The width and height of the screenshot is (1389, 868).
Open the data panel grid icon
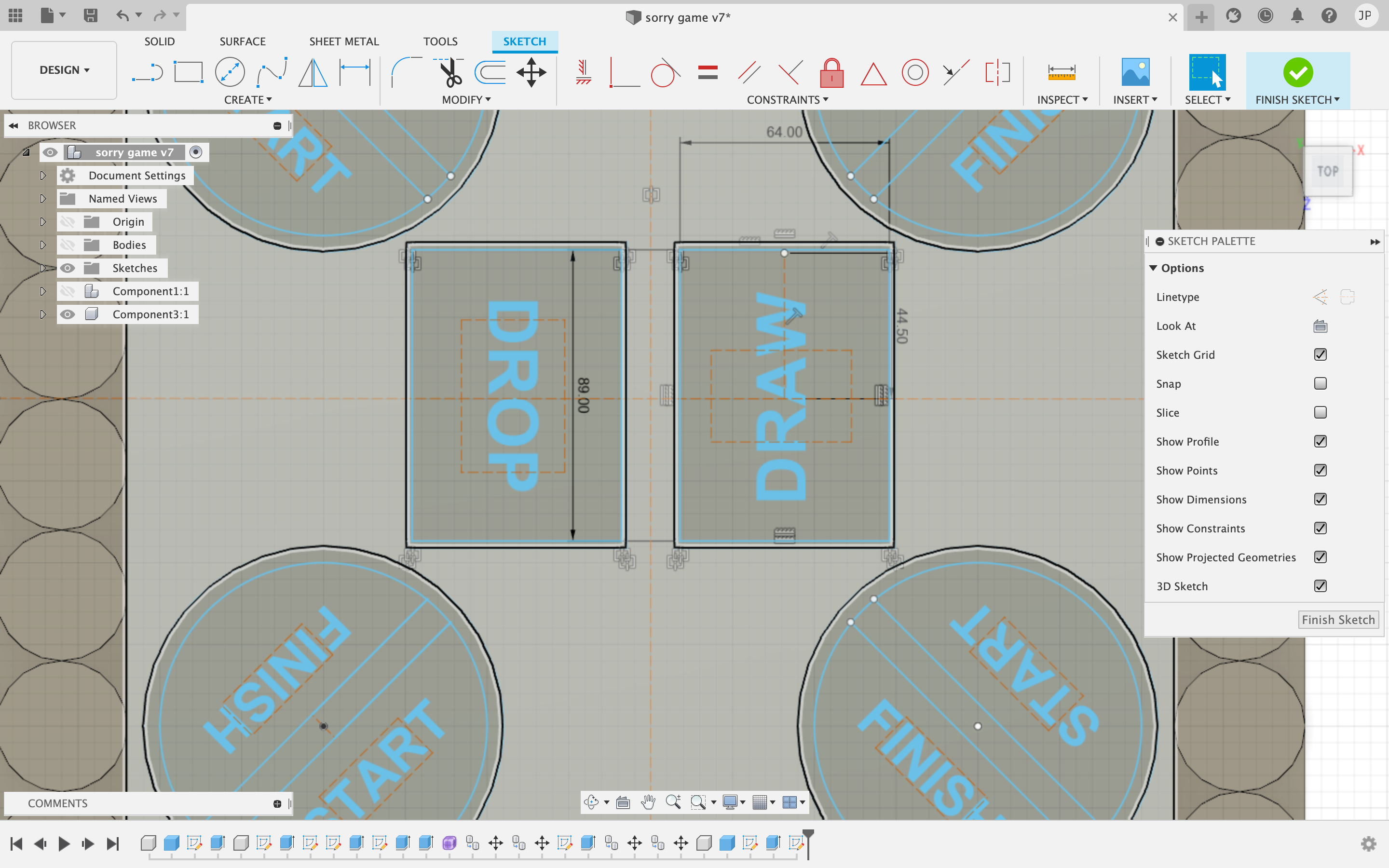[15, 15]
